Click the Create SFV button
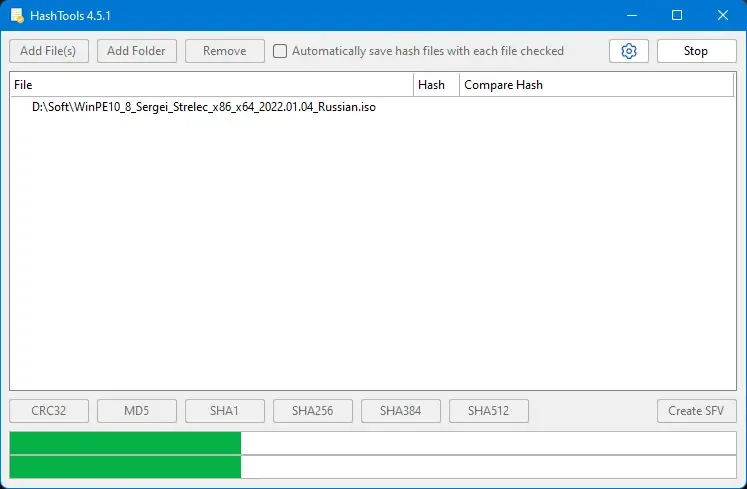This screenshot has width=747, height=489. click(x=697, y=411)
